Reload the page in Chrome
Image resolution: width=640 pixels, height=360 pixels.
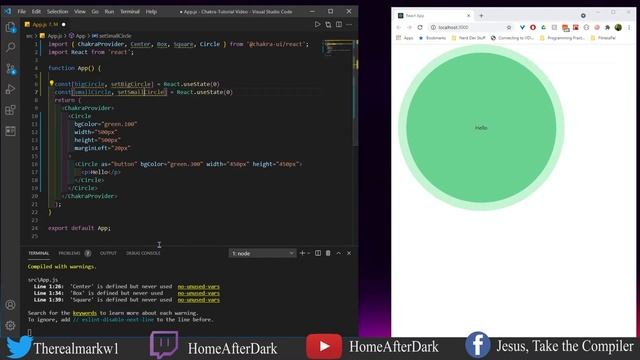(420, 27)
